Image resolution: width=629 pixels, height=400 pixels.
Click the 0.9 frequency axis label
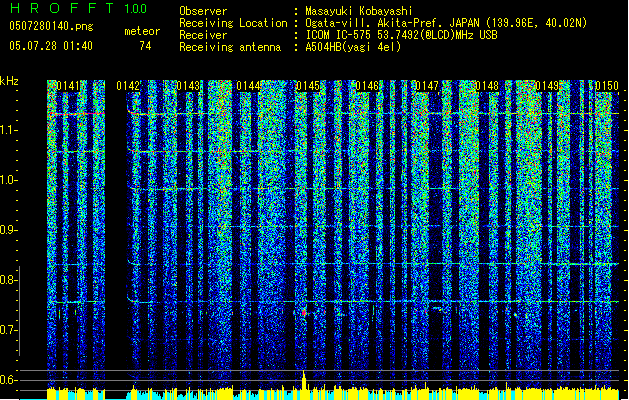pyautogui.click(x=9, y=230)
